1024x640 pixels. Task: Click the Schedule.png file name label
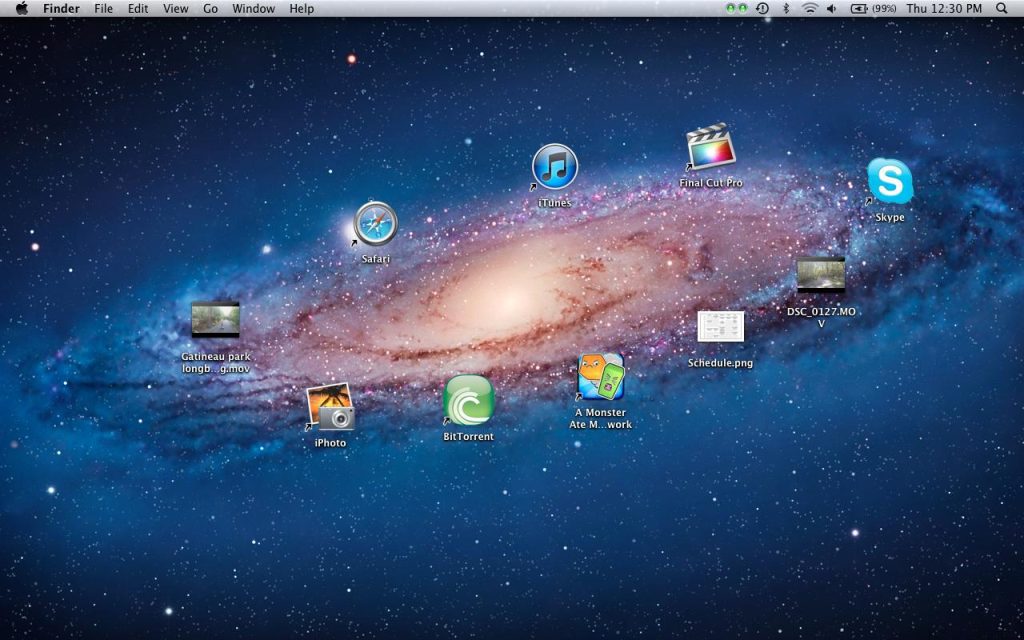720,363
